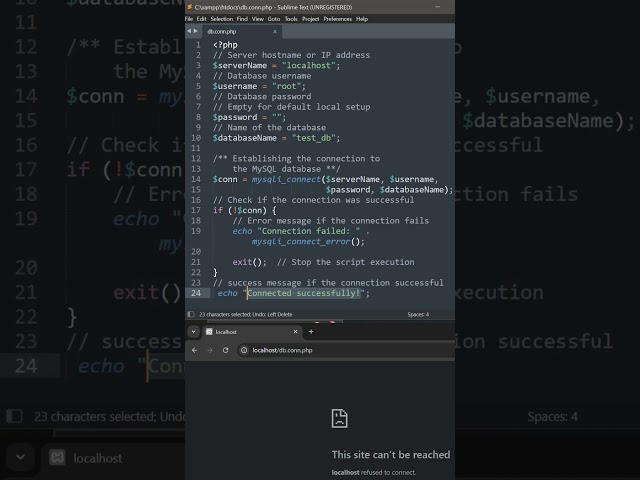Go to next tab with right arrow

(x=196, y=31)
